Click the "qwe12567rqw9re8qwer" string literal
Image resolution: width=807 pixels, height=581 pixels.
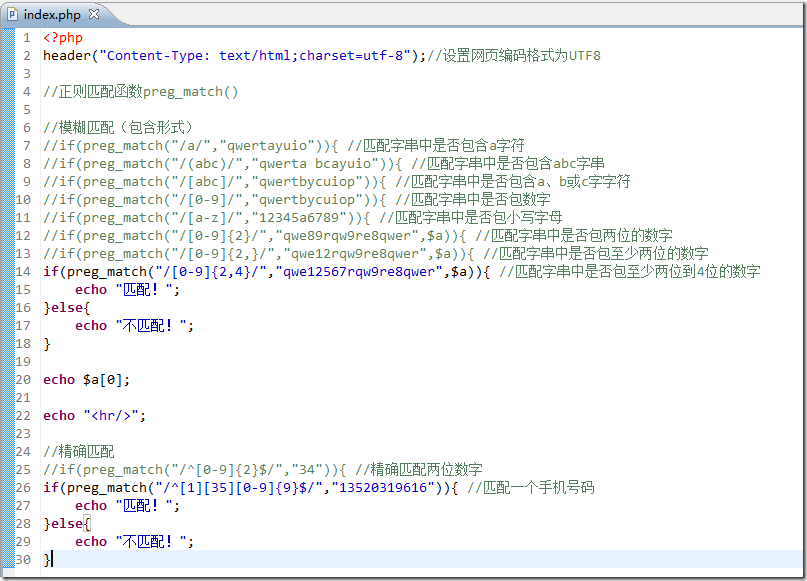tap(359, 272)
